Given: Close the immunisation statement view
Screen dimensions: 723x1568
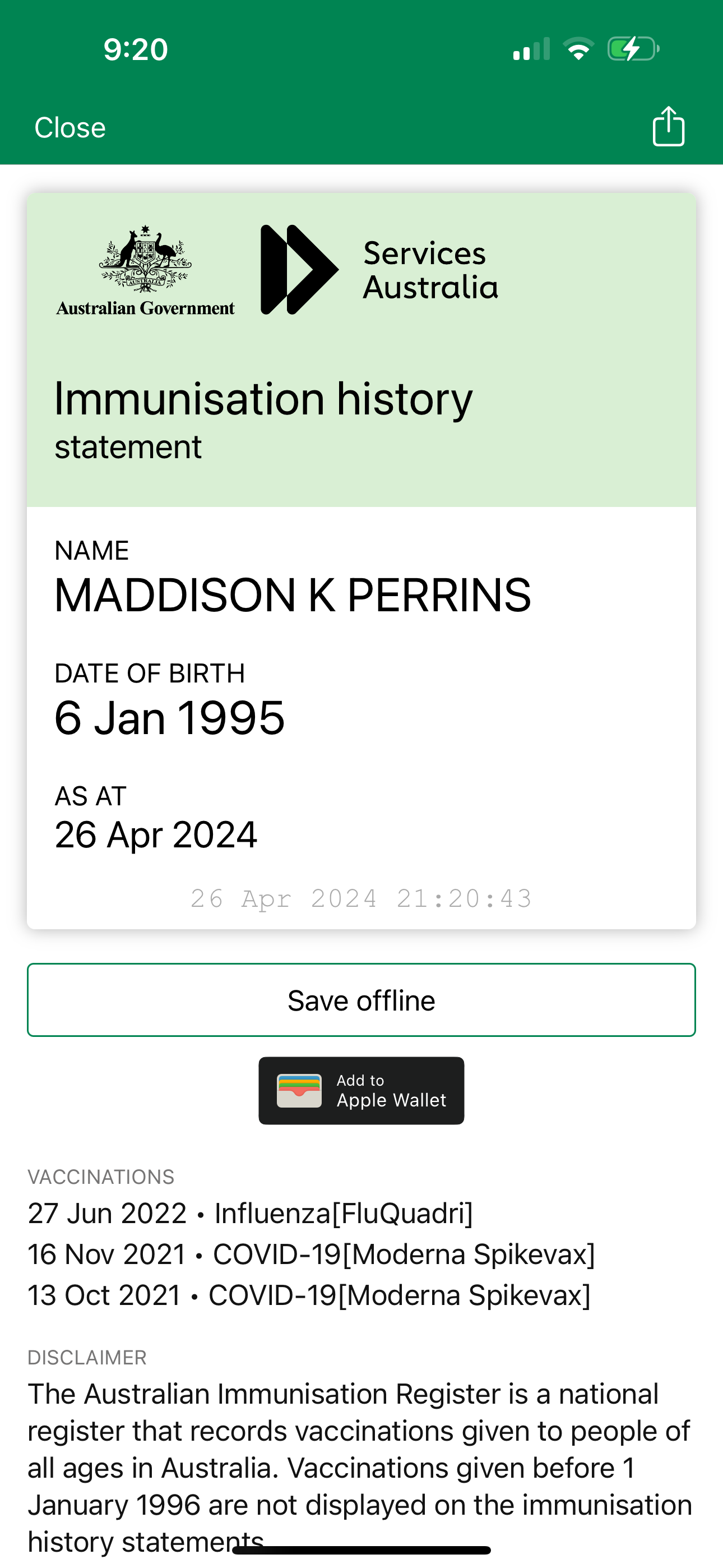Looking at the screenshot, I should pos(70,128).
